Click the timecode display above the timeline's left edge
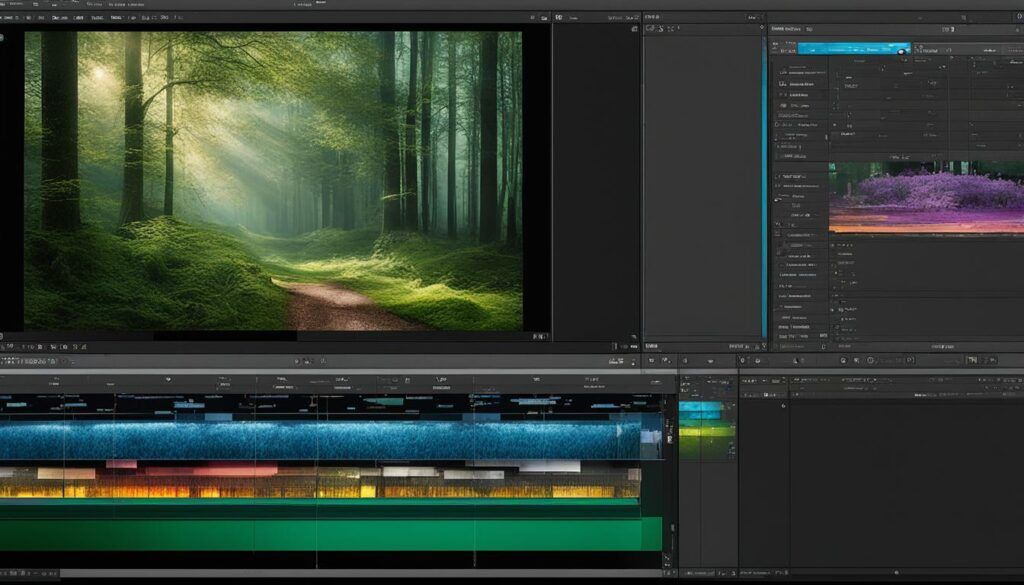The height and width of the screenshot is (585, 1024). [30, 360]
